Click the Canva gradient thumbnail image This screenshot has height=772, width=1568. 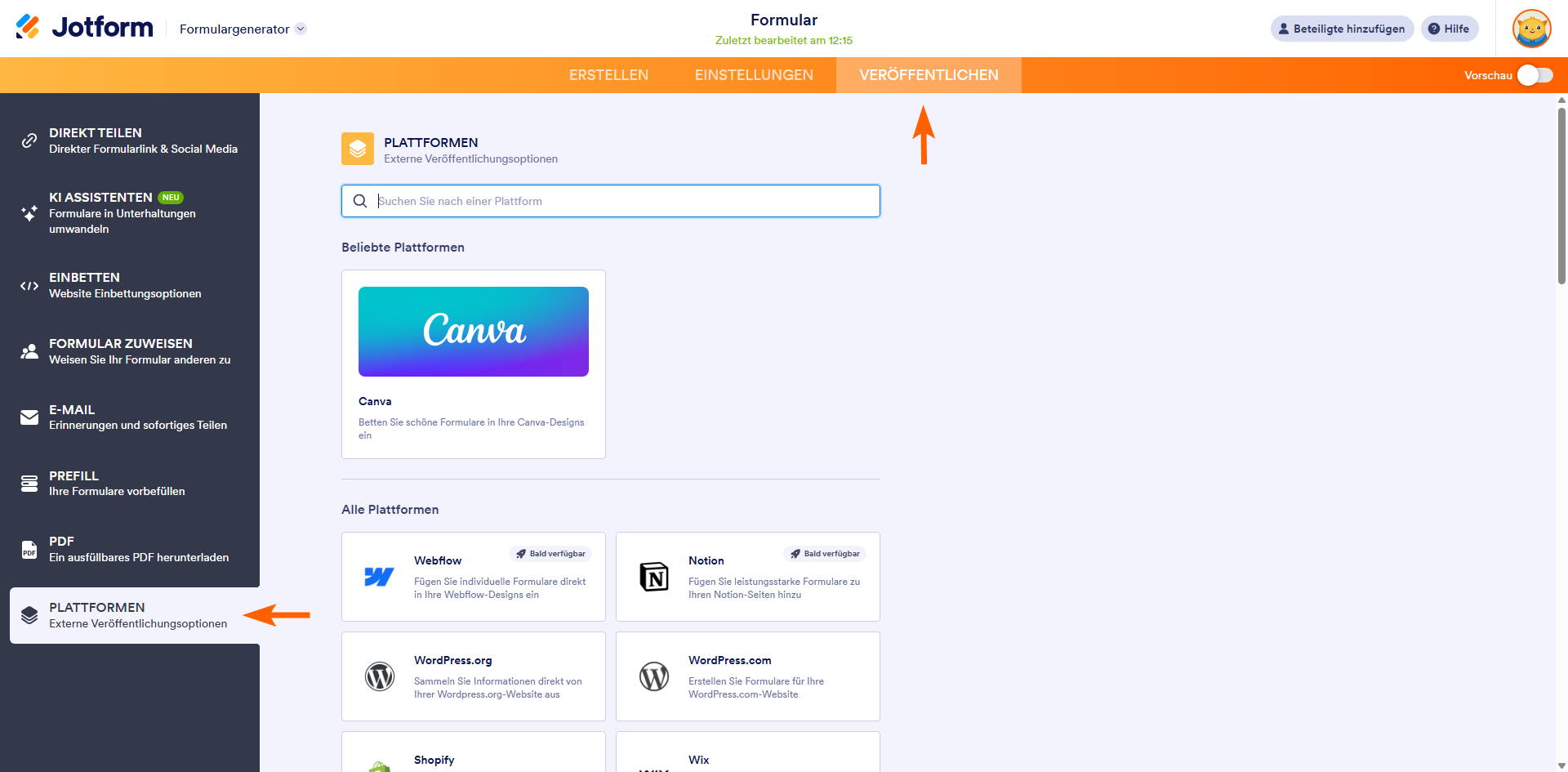pyautogui.click(x=474, y=332)
